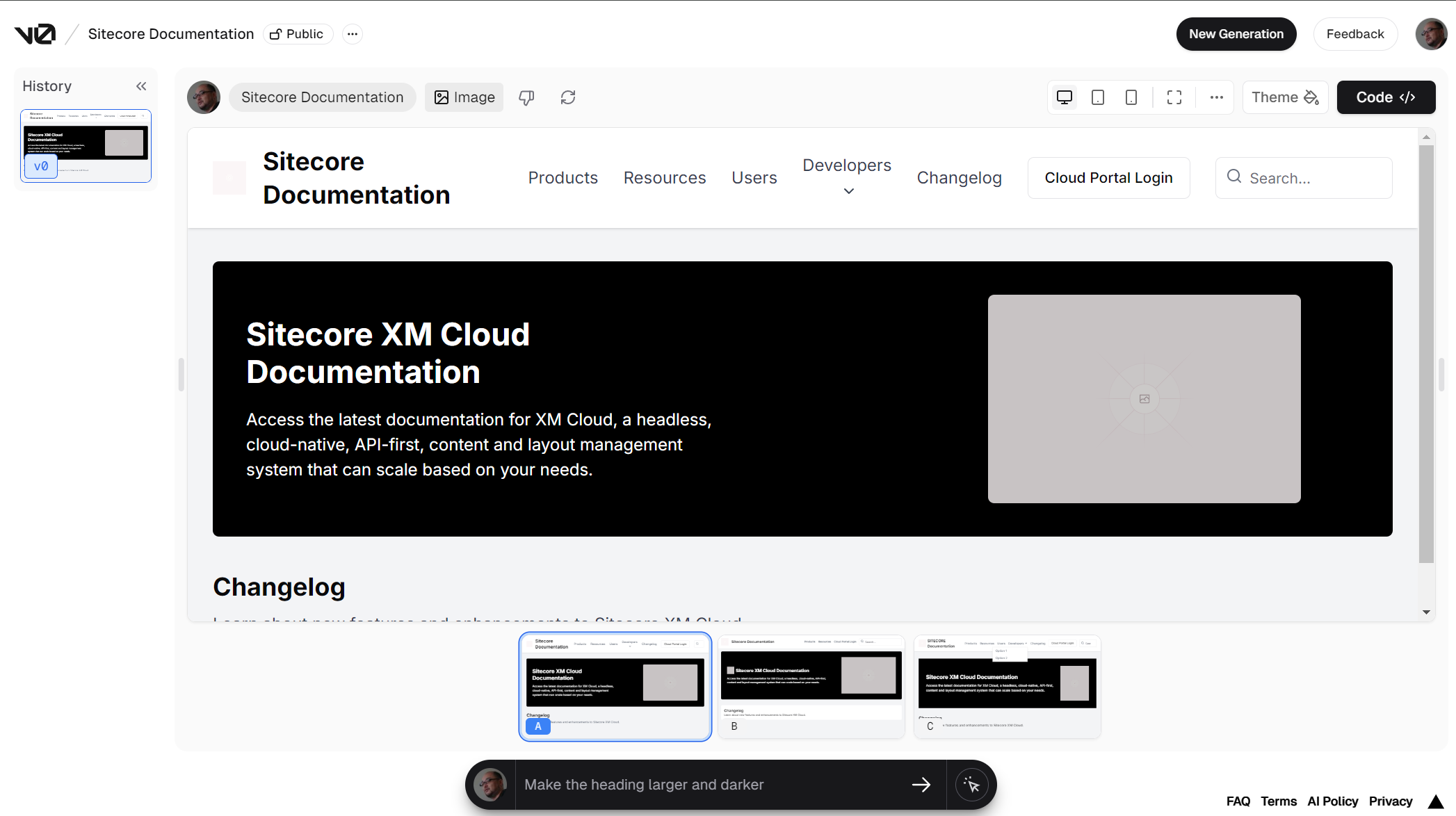Screen dimensions: 1456x816
Task: Collapse the History panel
Action: (x=141, y=86)
